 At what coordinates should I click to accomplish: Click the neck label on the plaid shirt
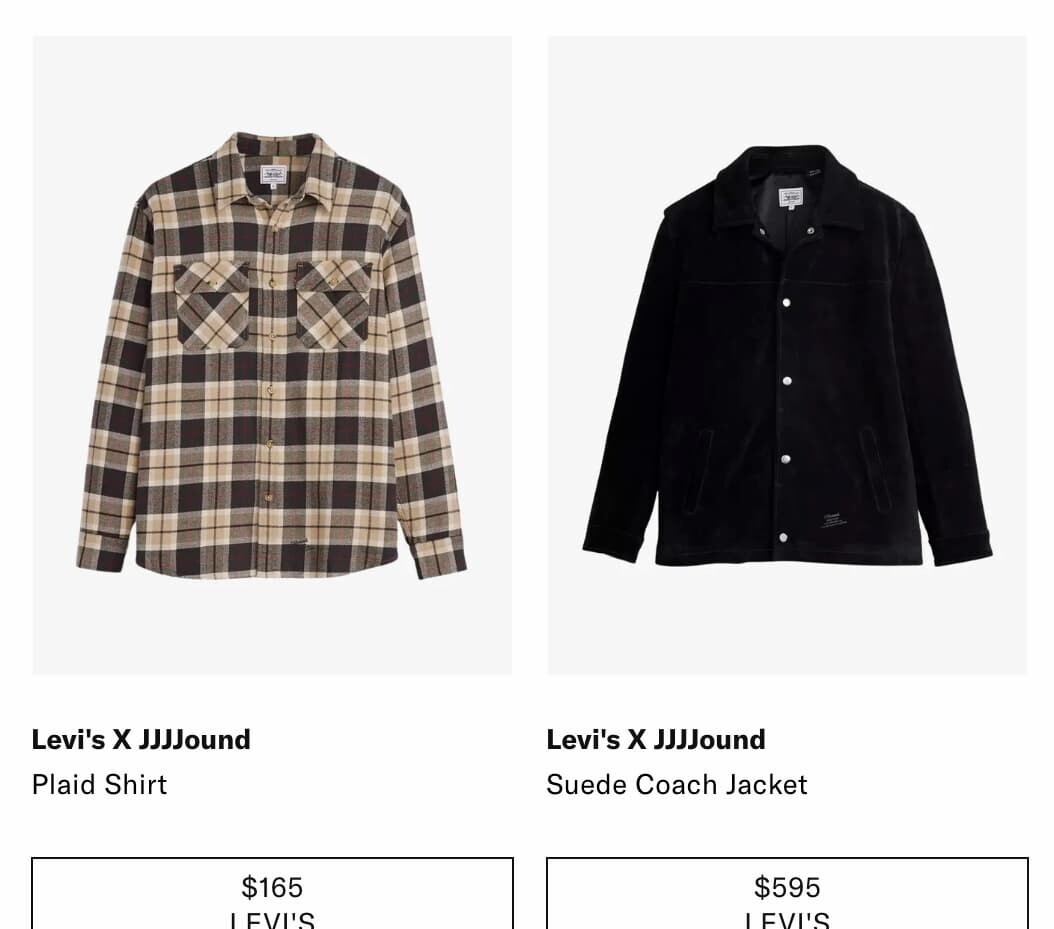pyautogui.click(x=273, y=175)
